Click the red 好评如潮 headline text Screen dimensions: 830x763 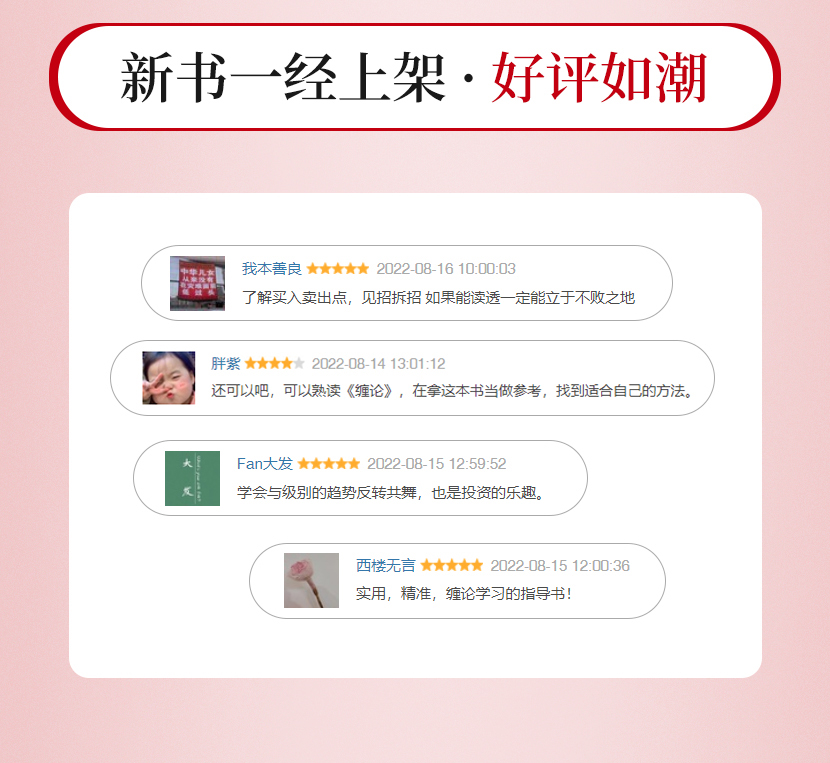coord(599,77)
